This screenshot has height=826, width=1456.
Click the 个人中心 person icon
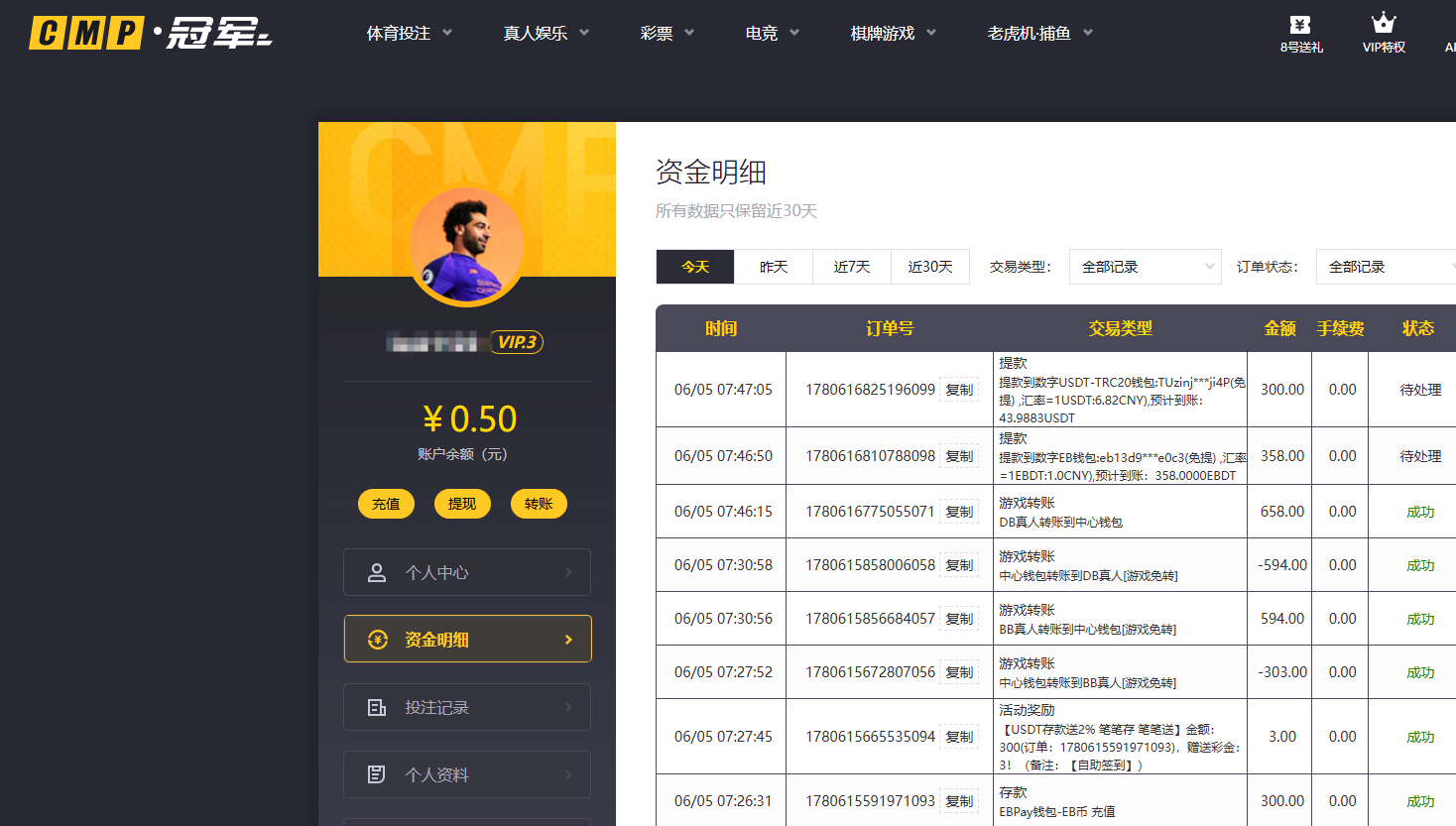pos(377,572)
